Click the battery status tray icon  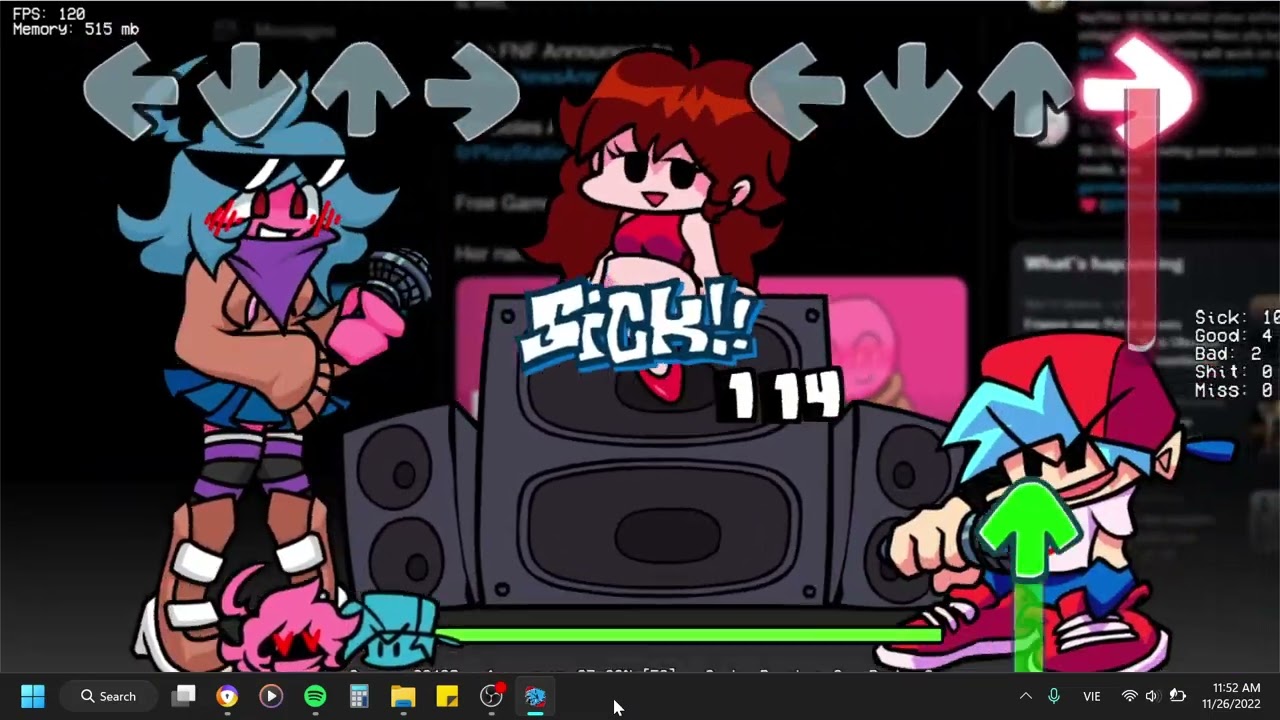pos(1177,696)
